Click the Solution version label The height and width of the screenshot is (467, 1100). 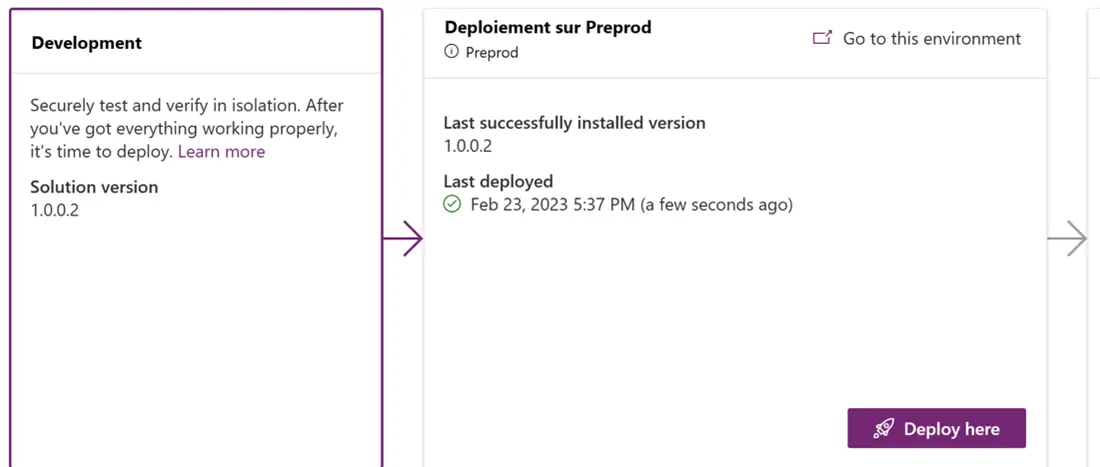tap(94, 187)
